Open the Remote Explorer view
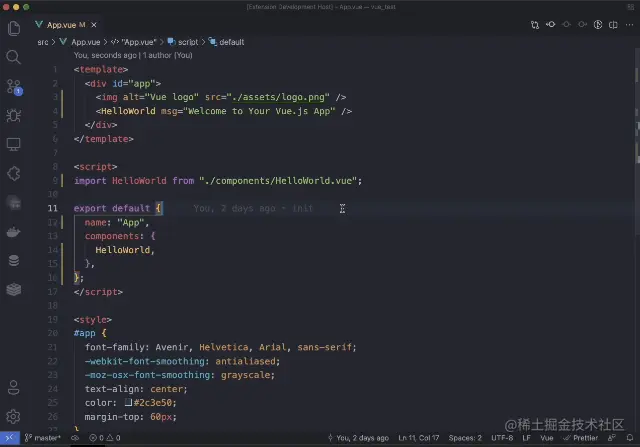Viewport: 640px width, 447px height. click(x=13, y=145)
